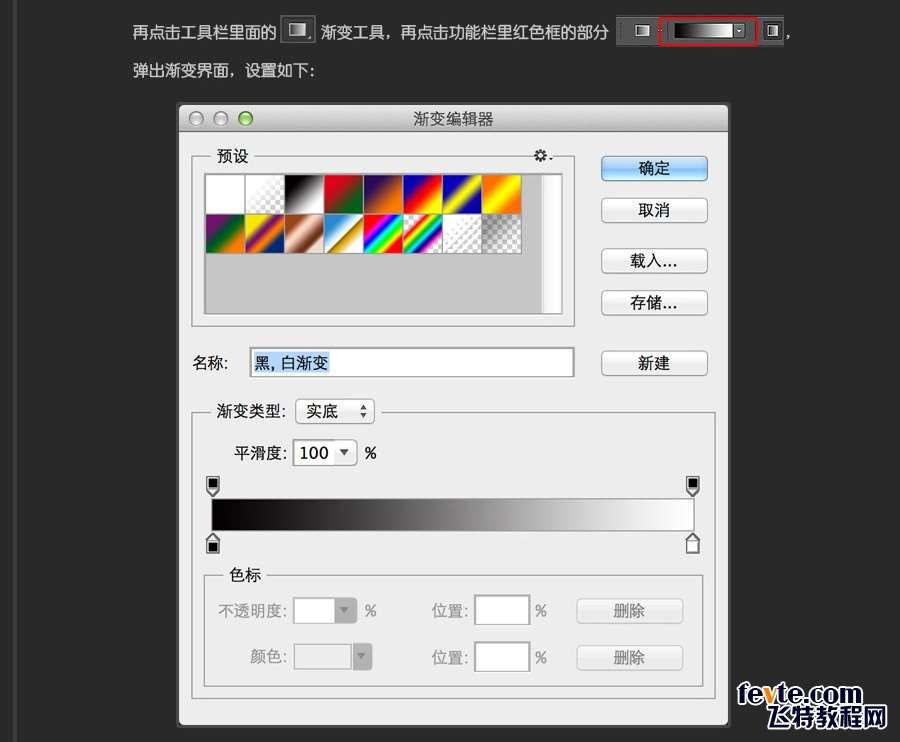Click the presets list scrollbar

point(551,244)
